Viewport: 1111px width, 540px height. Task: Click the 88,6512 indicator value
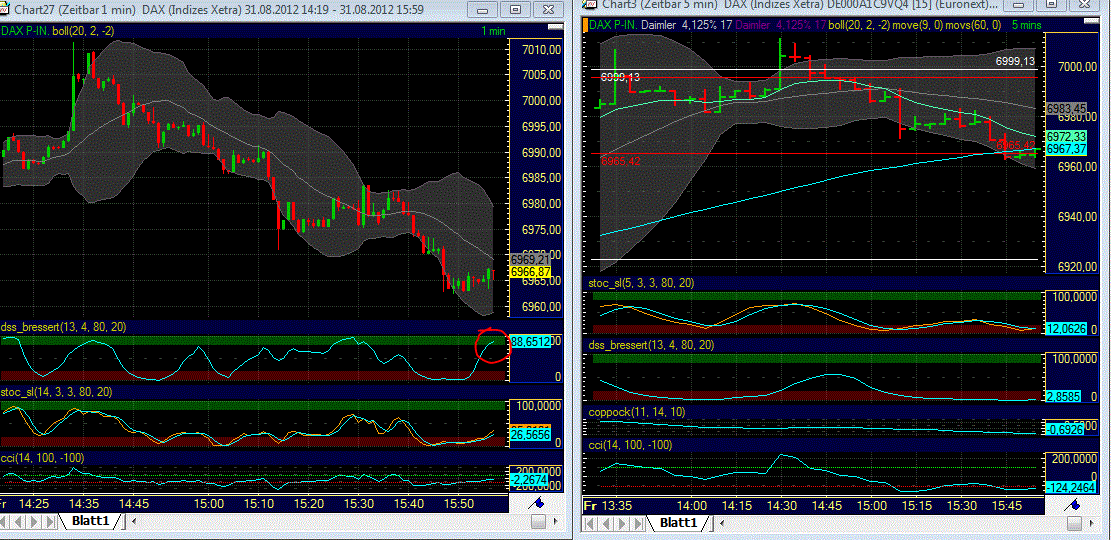(x=530, y=342)
